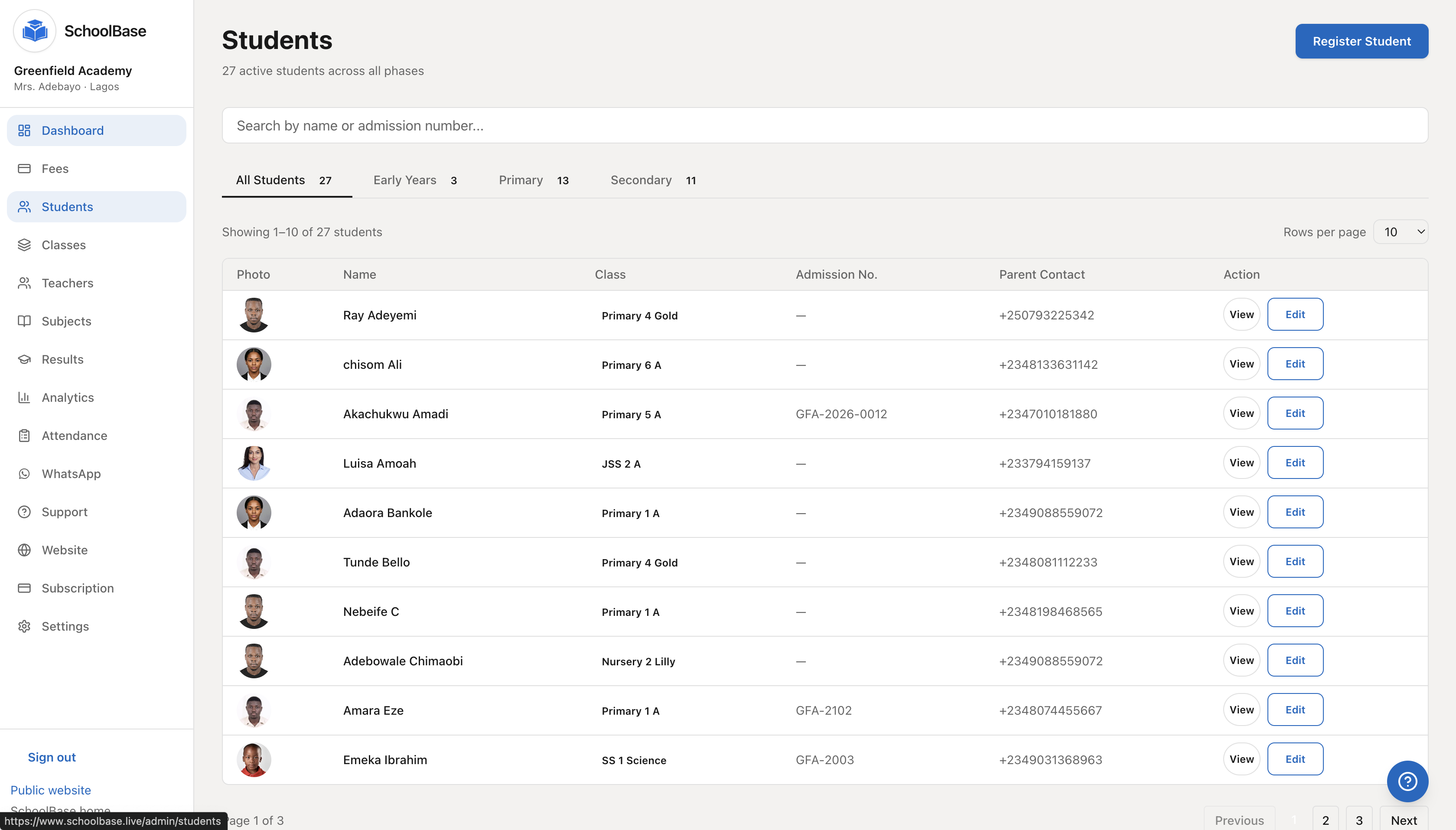
Task: Click the student search field
Action: (825, 126)
